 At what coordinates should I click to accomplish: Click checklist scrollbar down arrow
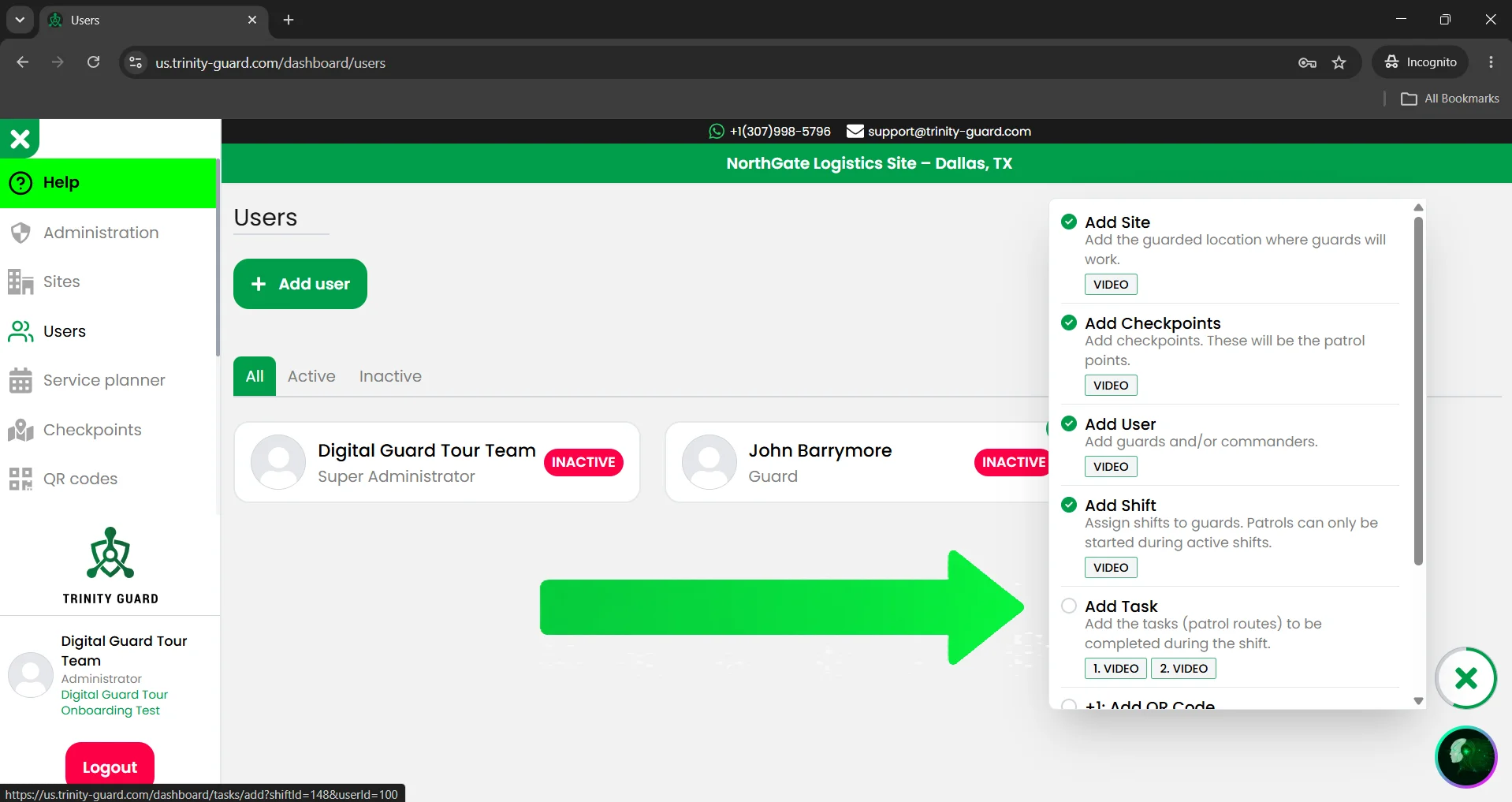tap(1418, 700)
